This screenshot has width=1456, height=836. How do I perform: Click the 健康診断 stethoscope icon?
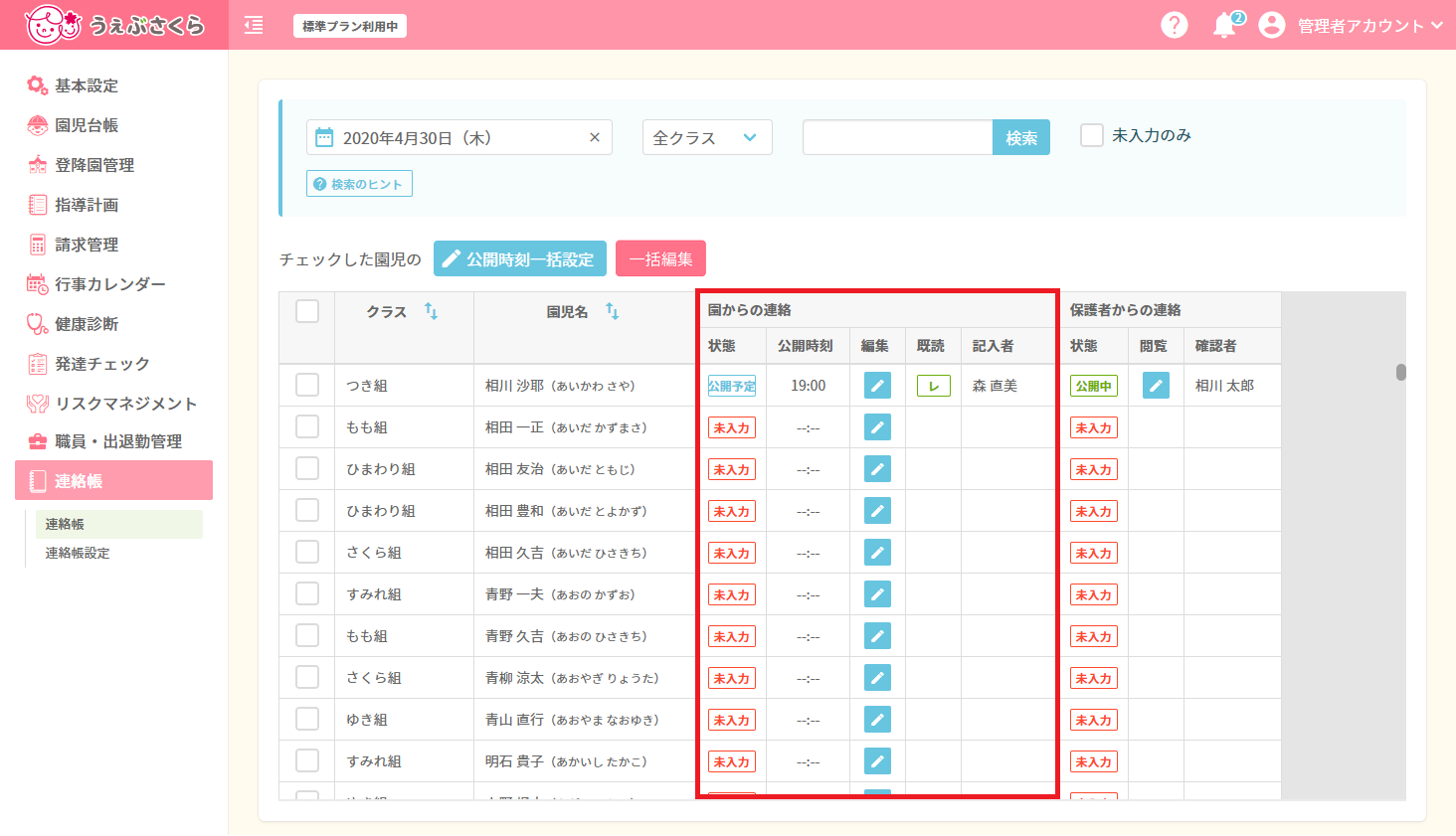tap(37, 324)
